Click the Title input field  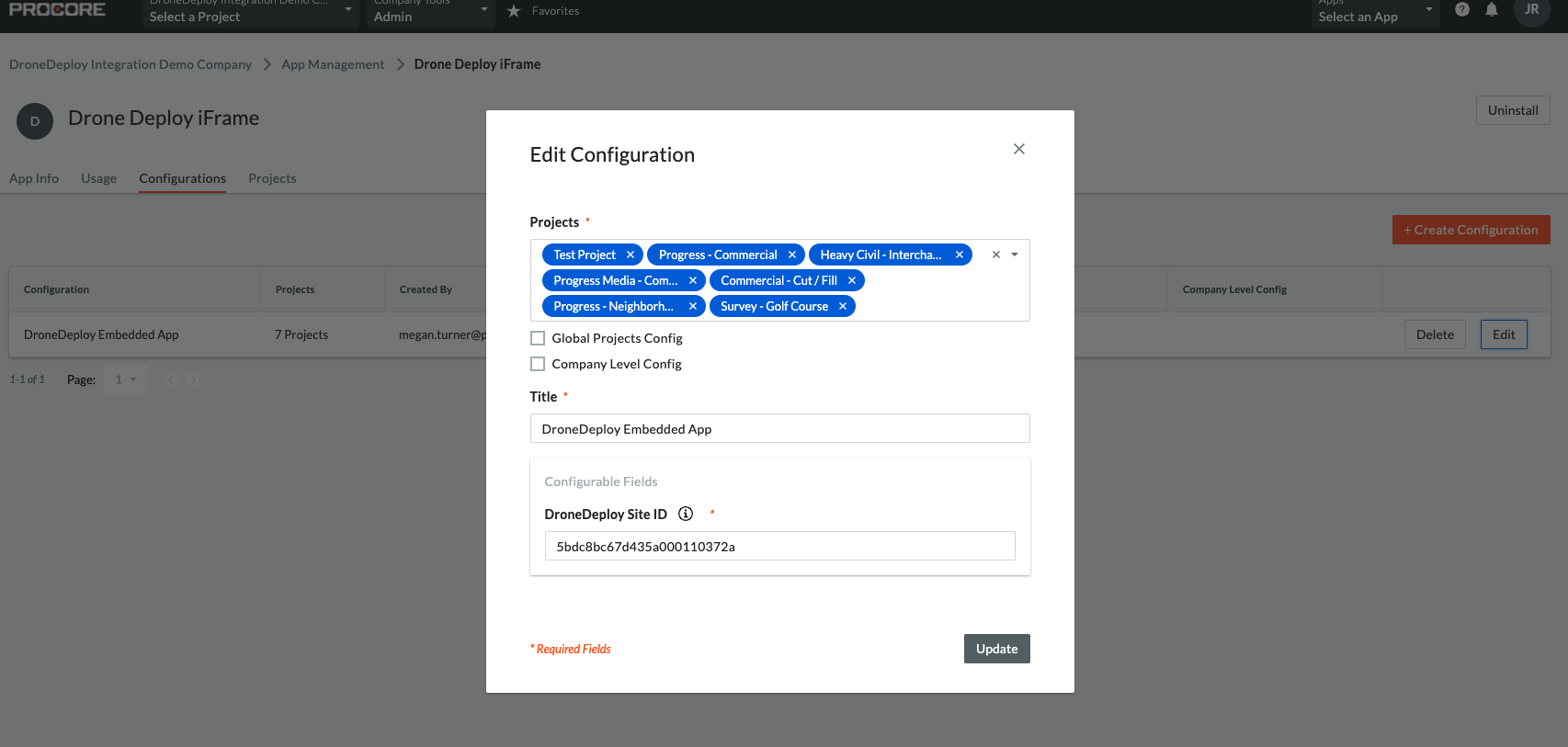pos(779,428)
